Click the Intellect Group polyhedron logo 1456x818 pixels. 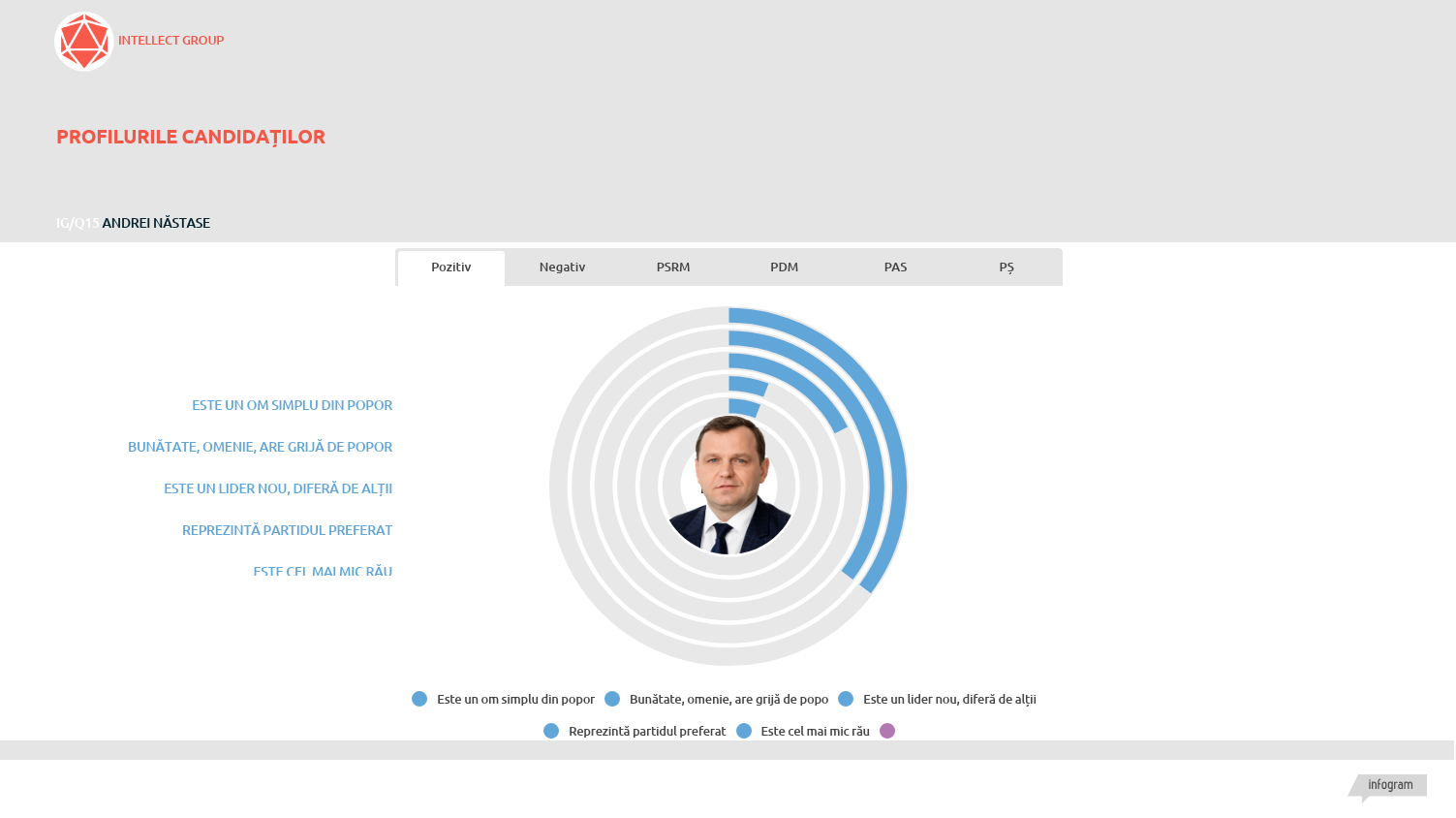click(84, 42)
